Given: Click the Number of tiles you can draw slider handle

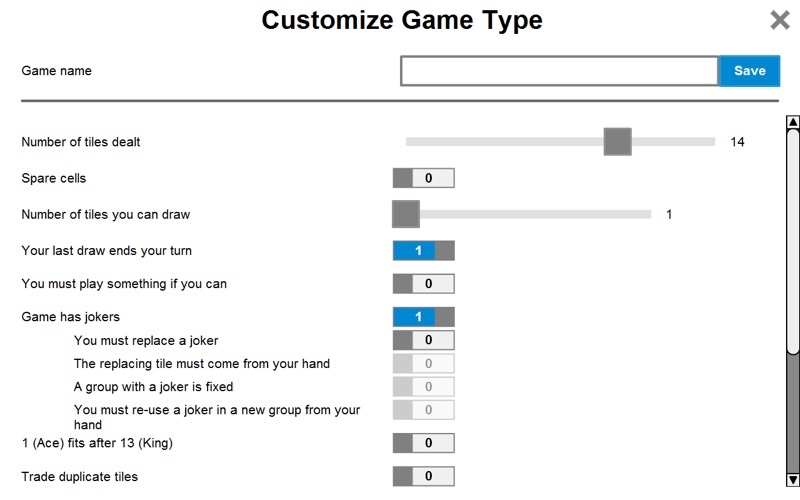Looking at the screenshot, I should (x=406, y=214).
